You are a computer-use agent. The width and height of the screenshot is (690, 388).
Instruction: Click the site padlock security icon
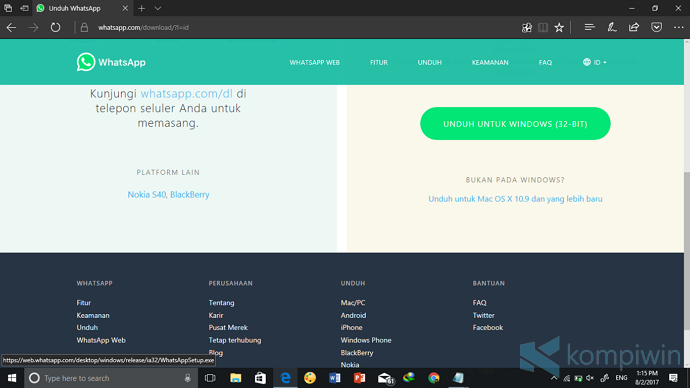(84, 27)
